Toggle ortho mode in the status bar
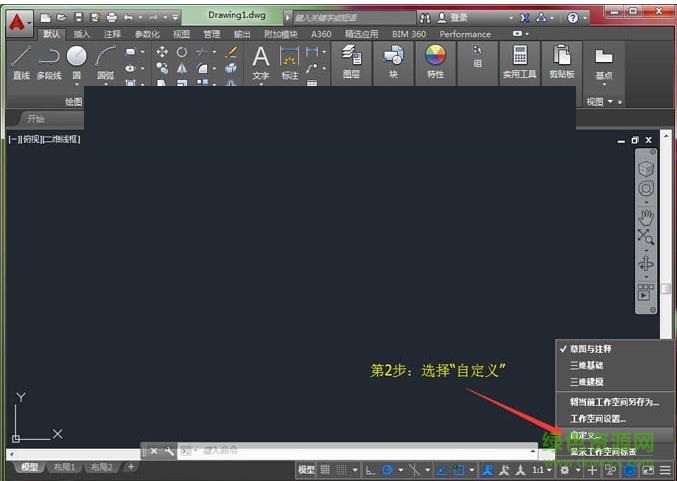 (371, 469)
